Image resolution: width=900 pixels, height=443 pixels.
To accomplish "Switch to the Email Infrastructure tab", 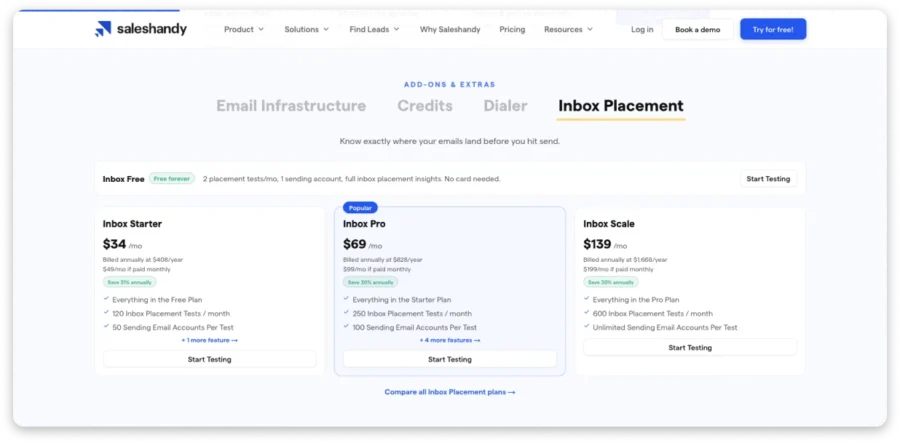I will coord(291,106).
